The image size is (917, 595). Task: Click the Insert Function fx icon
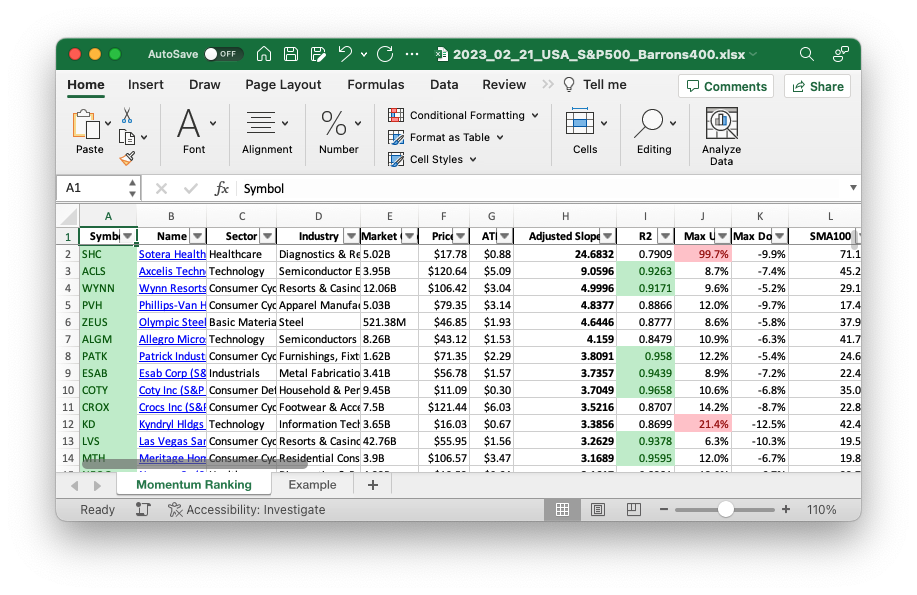[222, 188]
